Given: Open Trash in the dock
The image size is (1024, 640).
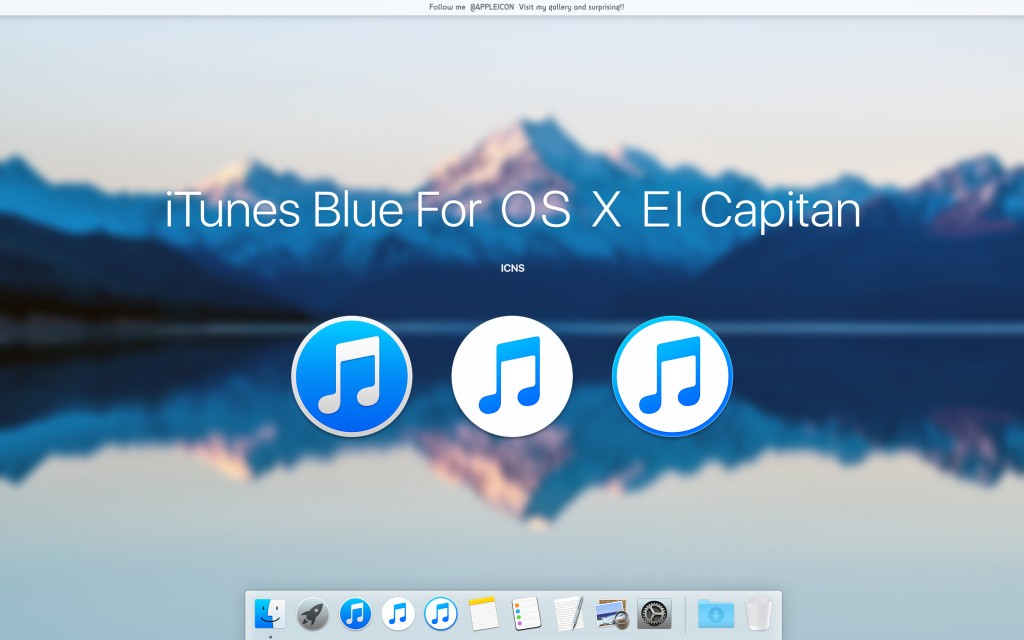Looking at the screenshot, I should (758, 614).
